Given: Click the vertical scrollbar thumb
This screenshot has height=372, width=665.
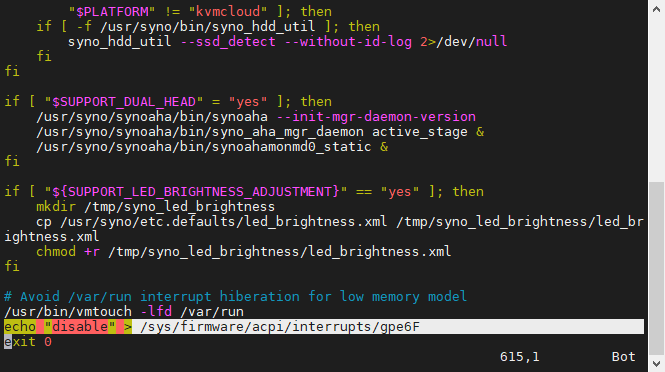Looking at the screenshot, I should pyautogui.click(x=656, y=269).
